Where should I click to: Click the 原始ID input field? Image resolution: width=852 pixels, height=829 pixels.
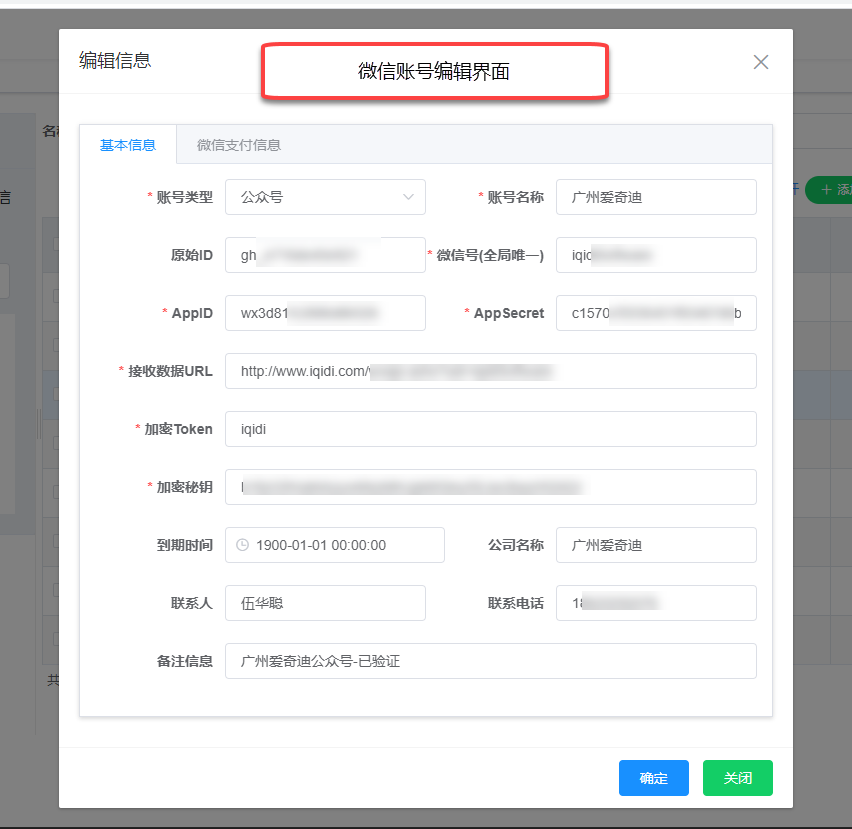pyautogui.click(x=325, y=255)
